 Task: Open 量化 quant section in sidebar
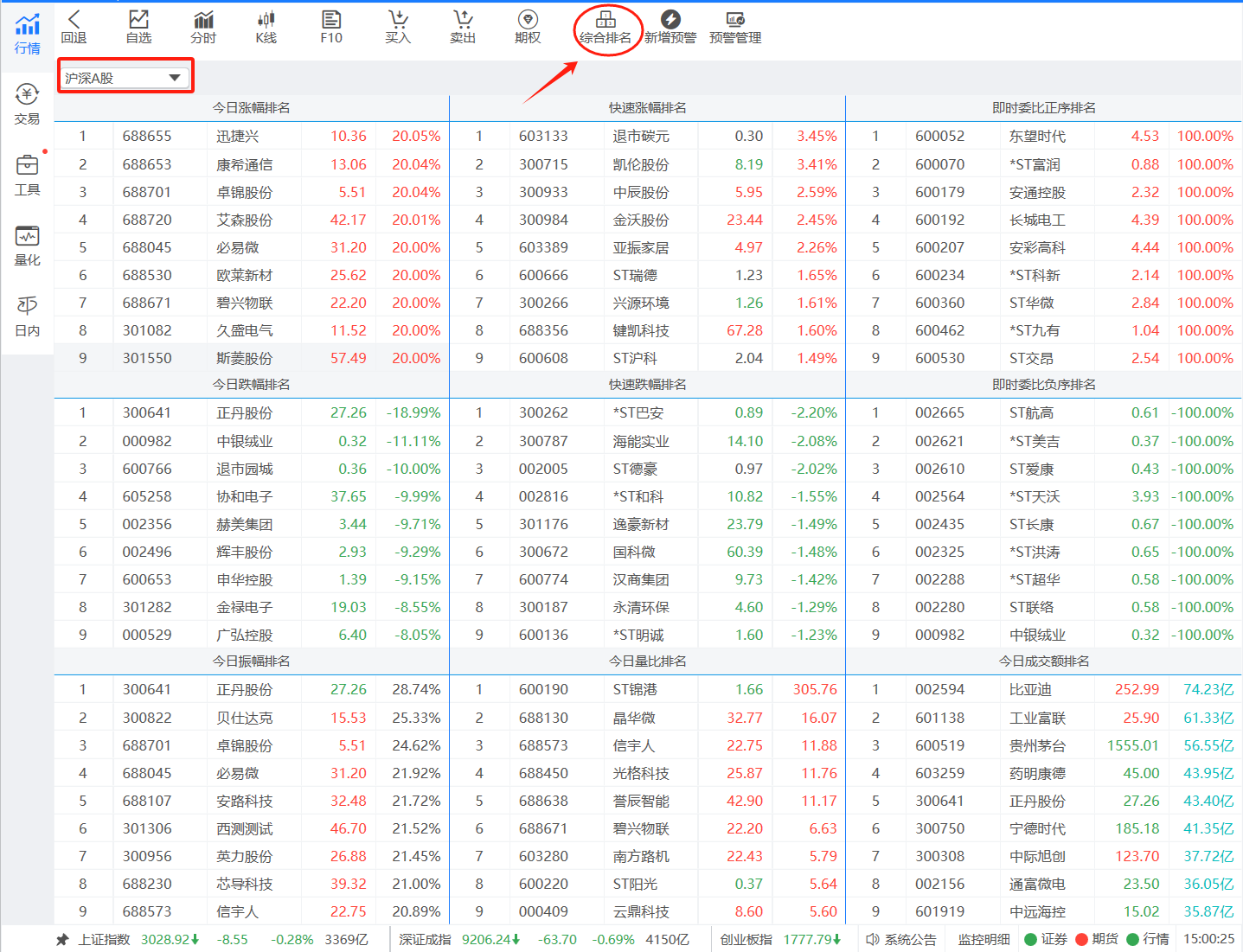(27, 246)
